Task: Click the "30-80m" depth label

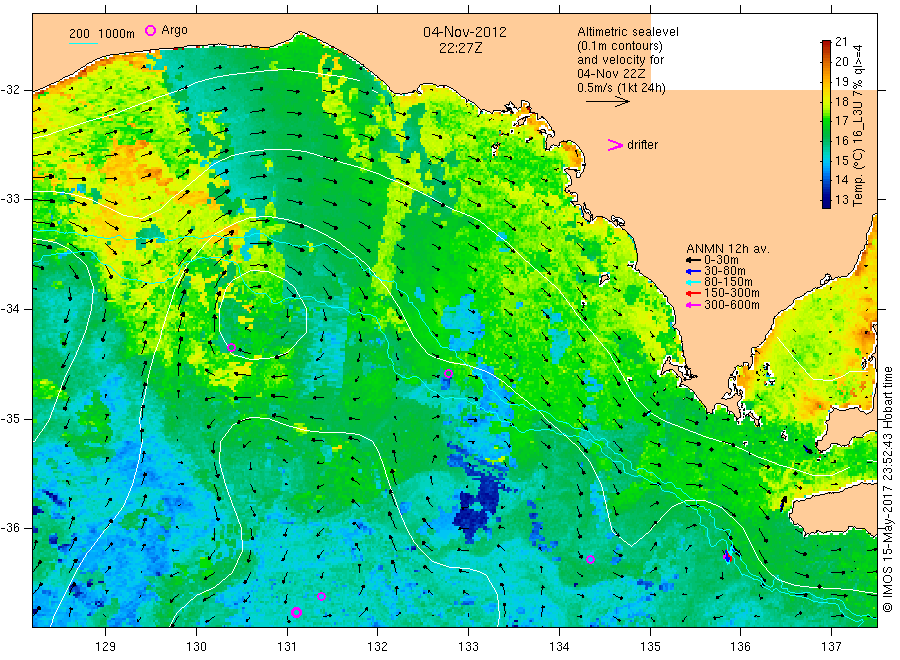Action: point(725,271)
